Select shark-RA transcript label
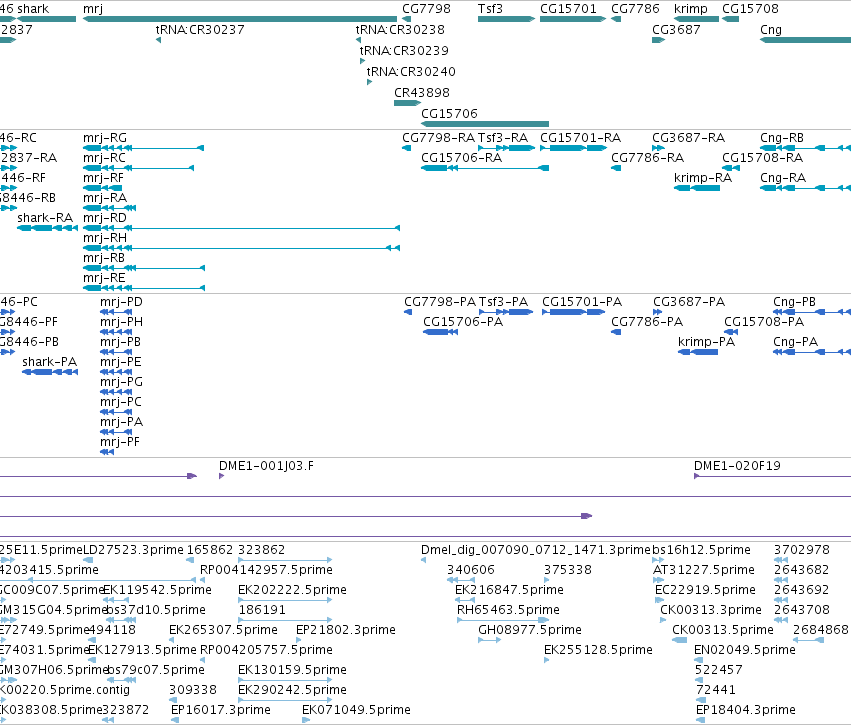This screenshot has width=851, height=725. pos(45,218)
